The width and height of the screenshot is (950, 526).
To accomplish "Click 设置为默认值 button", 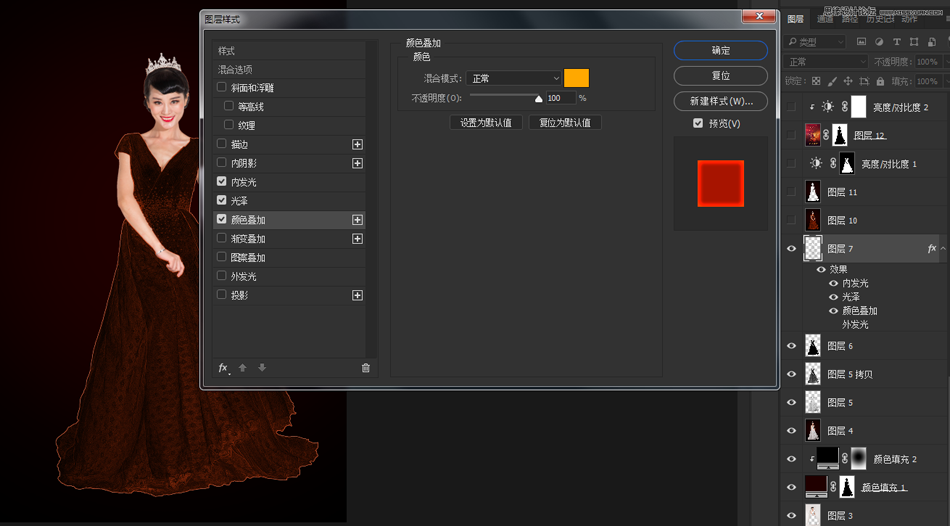I will pyautogui.click(x=486, y=122).
